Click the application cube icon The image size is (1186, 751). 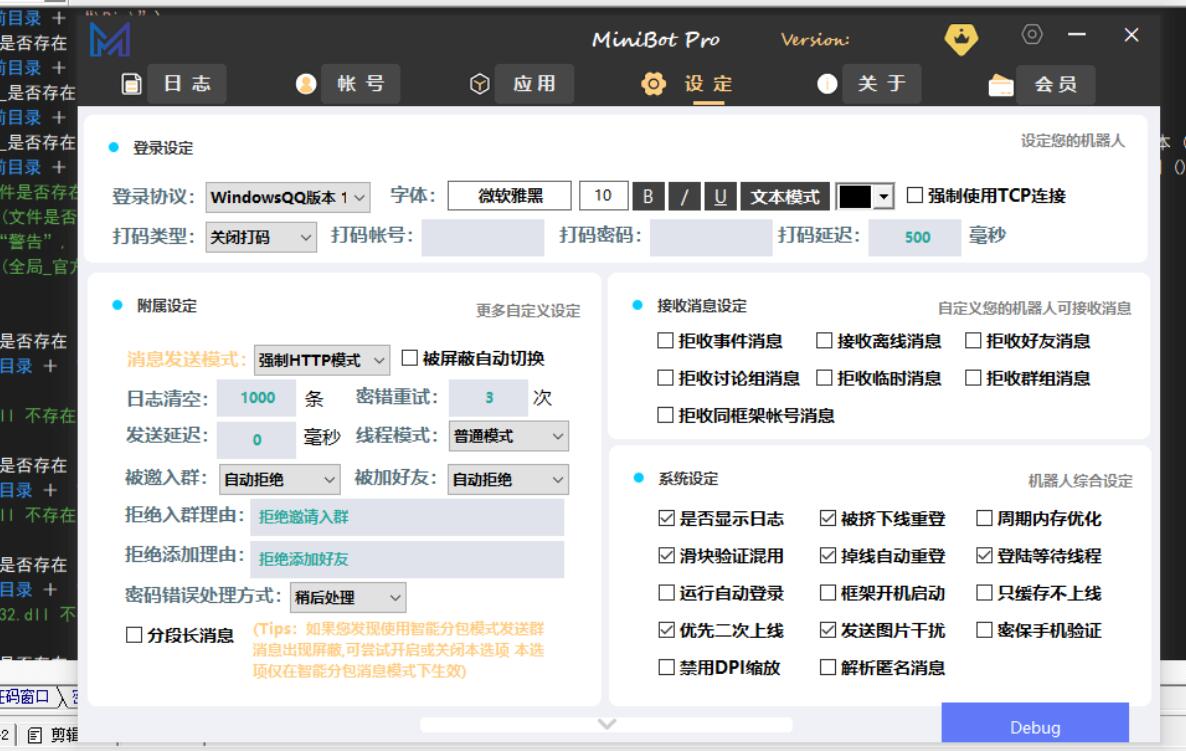tap(480, 84)
